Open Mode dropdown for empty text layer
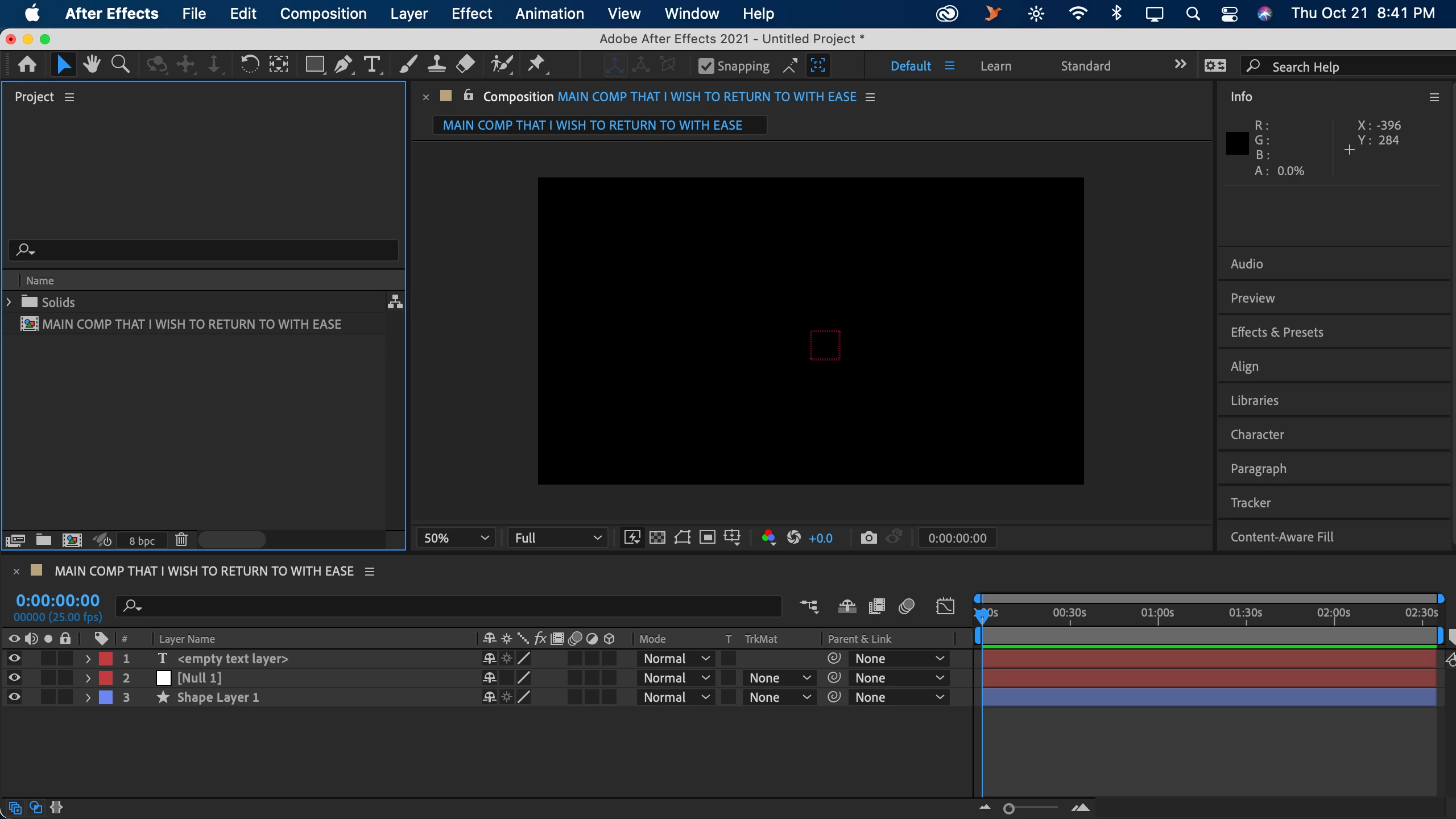The width and height of the screenshot is (1456, 819). point(676,659)
